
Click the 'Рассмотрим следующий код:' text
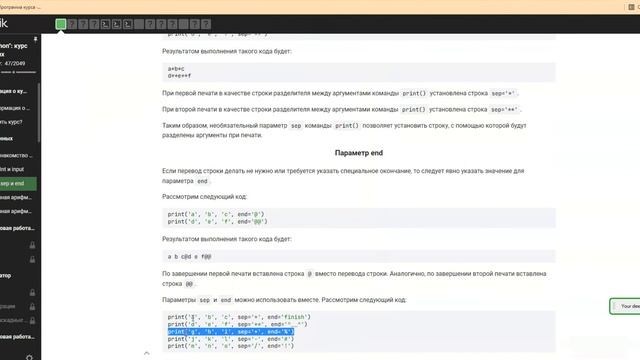[204, 197]
